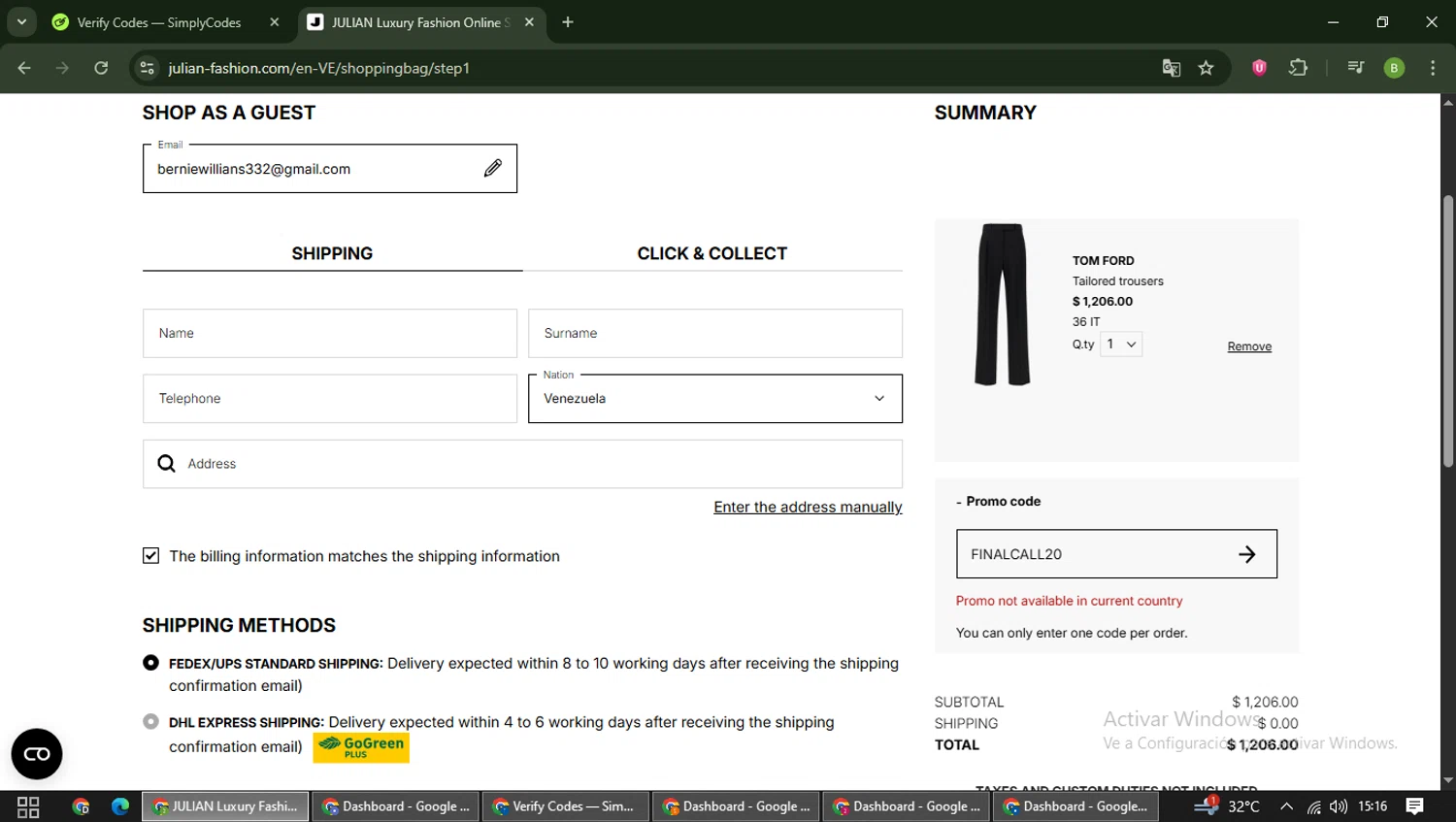This screenshot has width=1456, height=822.
Task: Open Chrome profile B avatar
Action: [x=1394, y=68]
